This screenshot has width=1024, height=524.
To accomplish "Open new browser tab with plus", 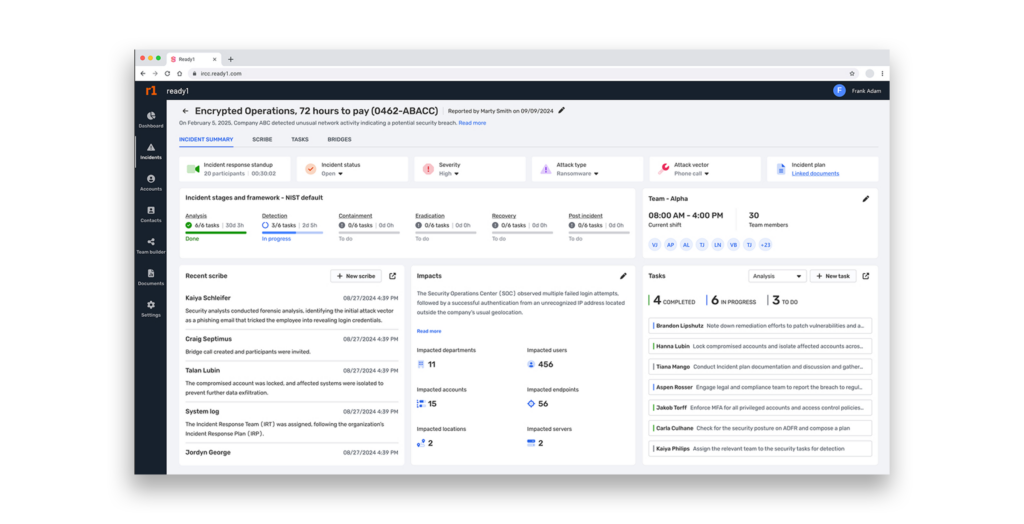I will pyautogui.click(x=231, y=59).
